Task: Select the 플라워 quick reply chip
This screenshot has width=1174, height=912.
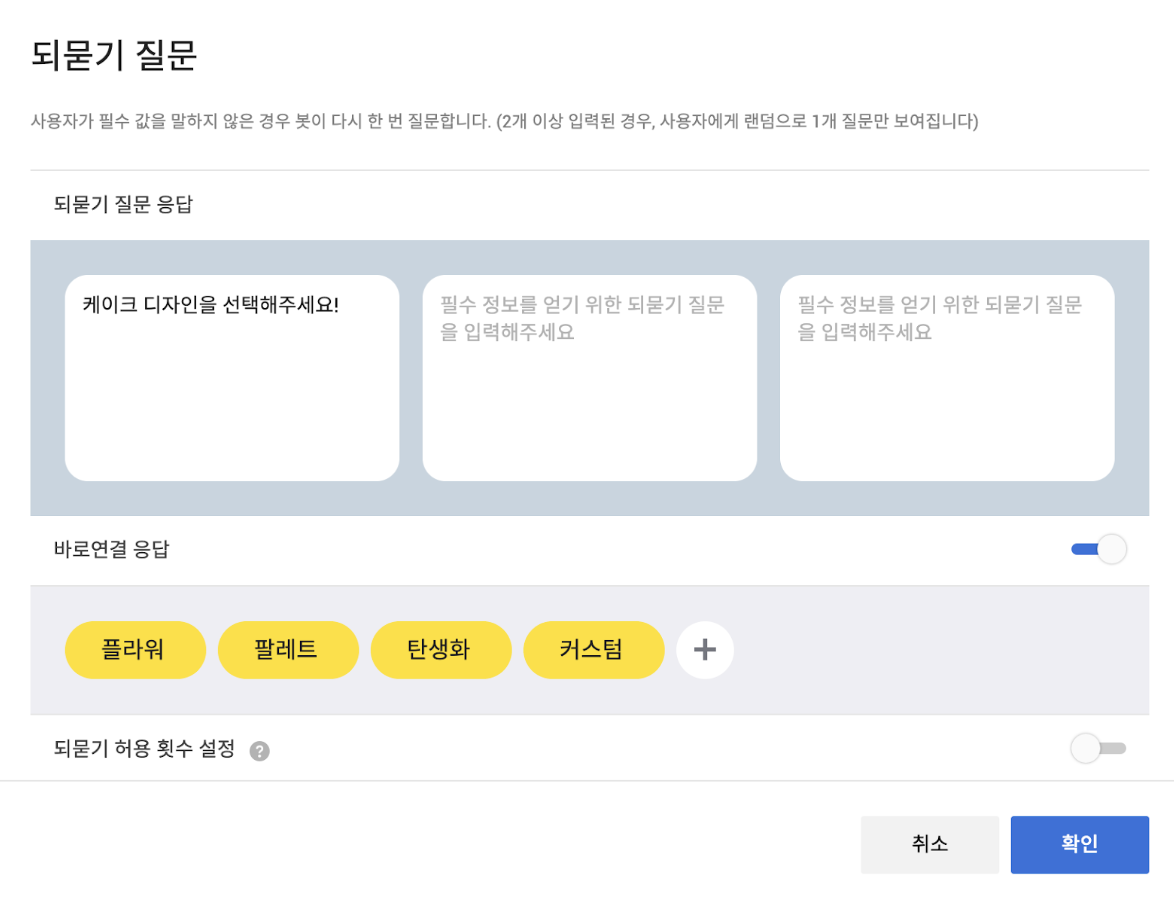Action: 135,650
